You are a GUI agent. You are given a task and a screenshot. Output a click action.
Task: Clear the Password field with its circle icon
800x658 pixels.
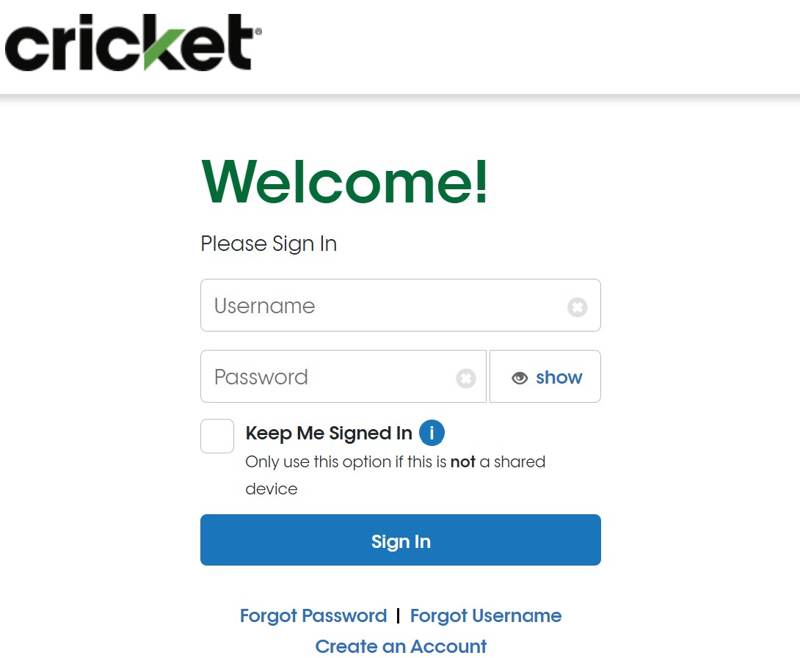click(466, 378)
